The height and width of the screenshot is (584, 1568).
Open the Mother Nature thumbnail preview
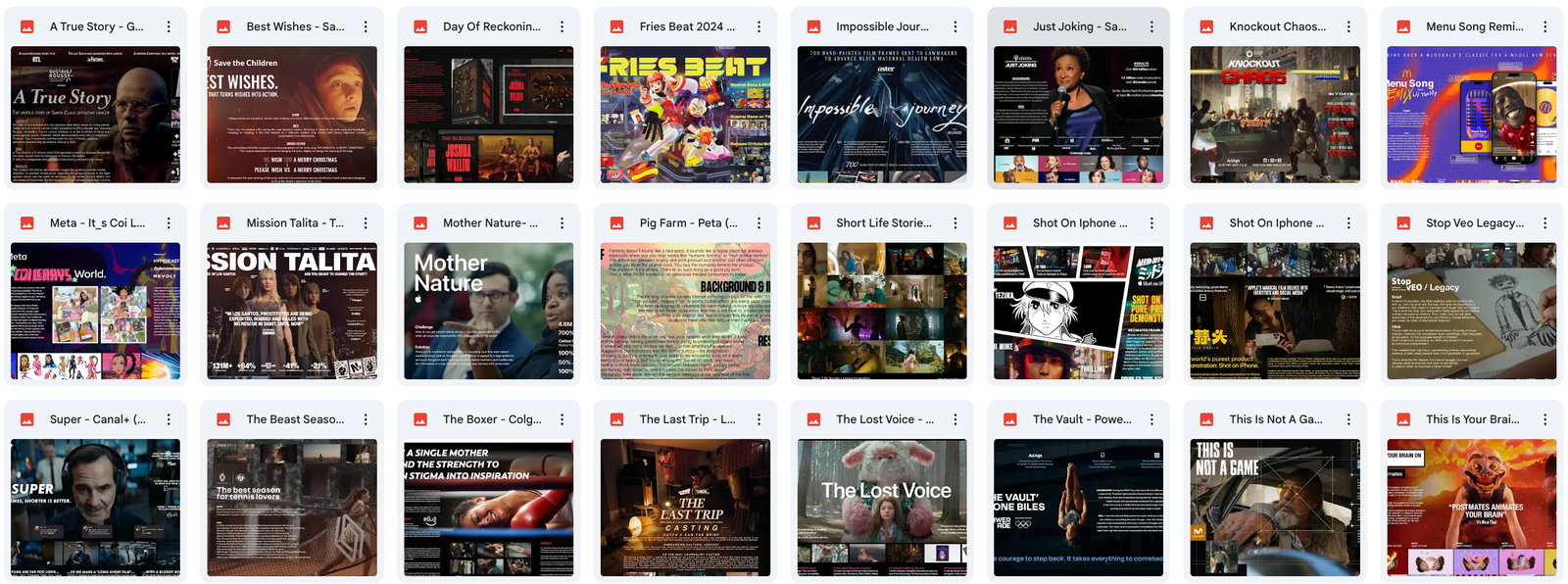point(489,311)
